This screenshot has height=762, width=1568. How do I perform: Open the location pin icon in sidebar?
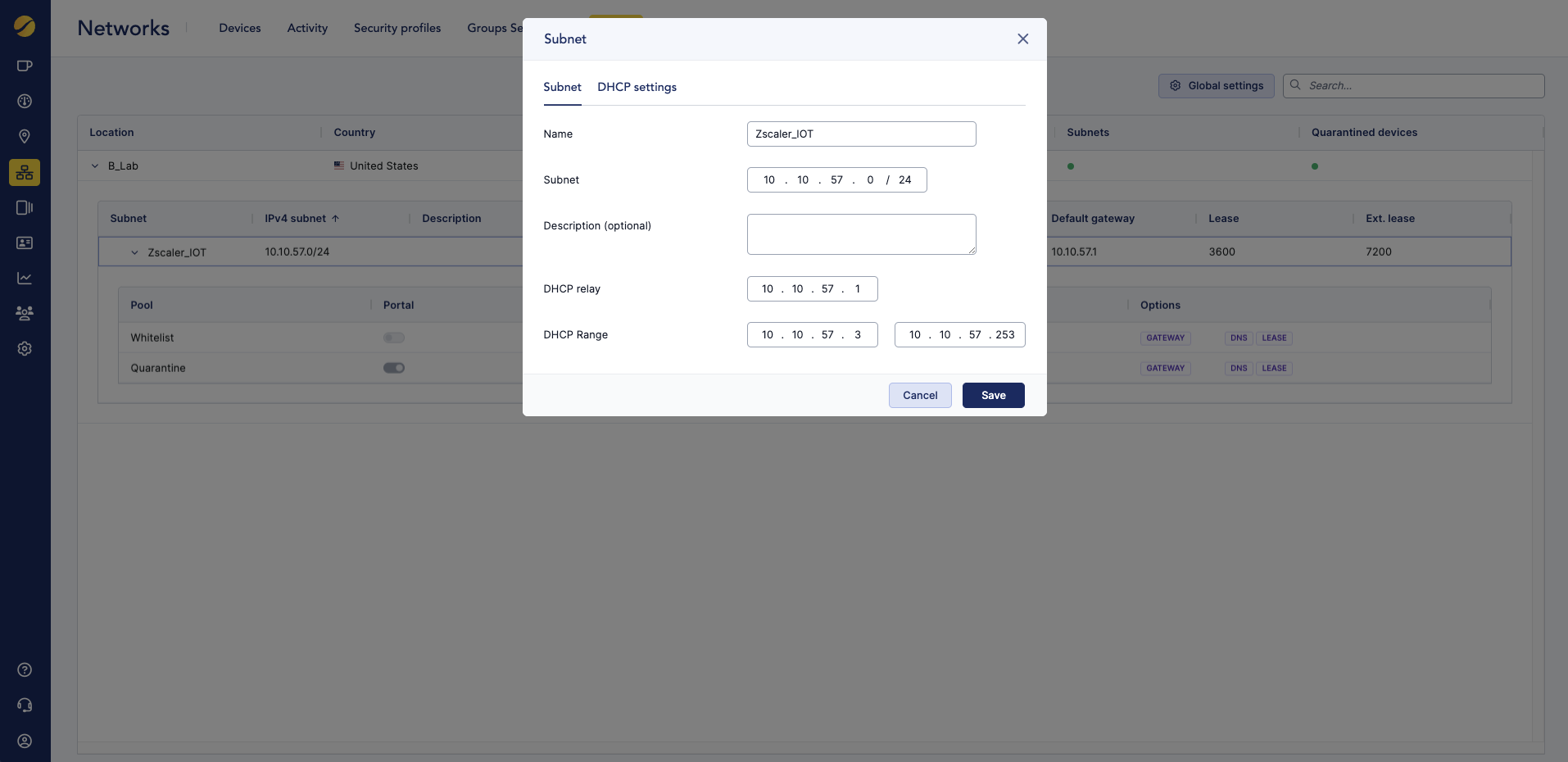pyautogui.click(x=25, y=137)
